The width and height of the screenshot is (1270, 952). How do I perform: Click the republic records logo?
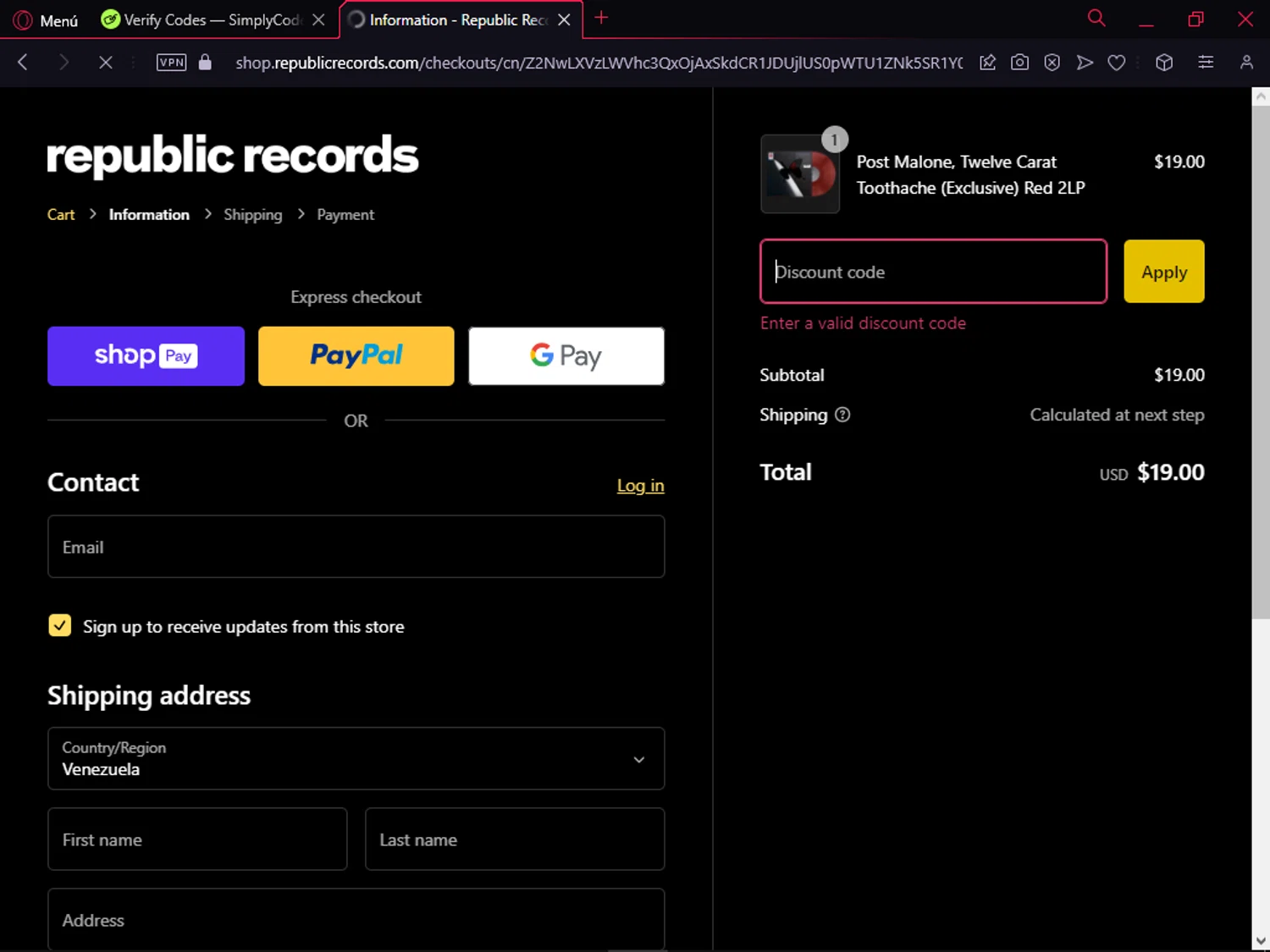click(x=232, y=156)
